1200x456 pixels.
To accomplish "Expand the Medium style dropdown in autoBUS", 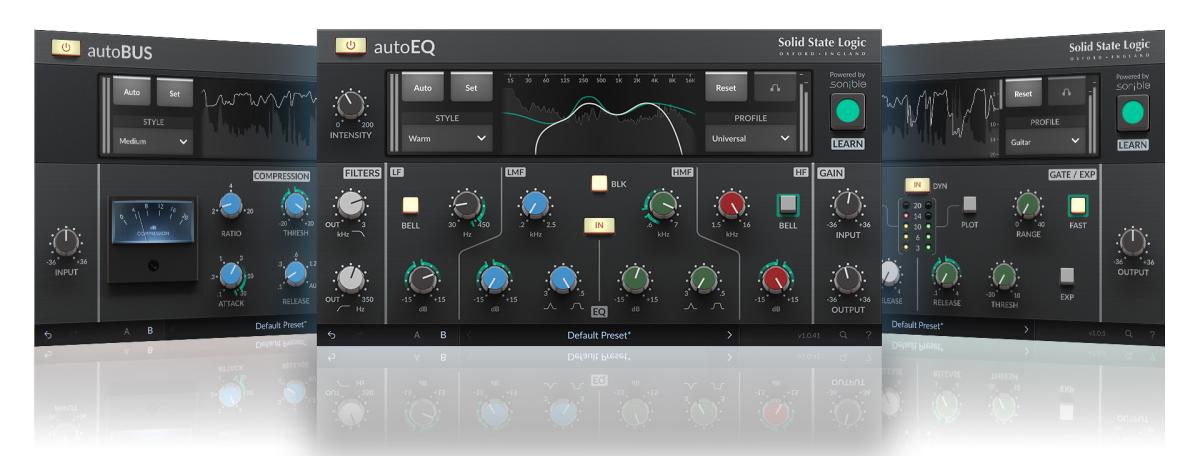I will coord(152,142).
